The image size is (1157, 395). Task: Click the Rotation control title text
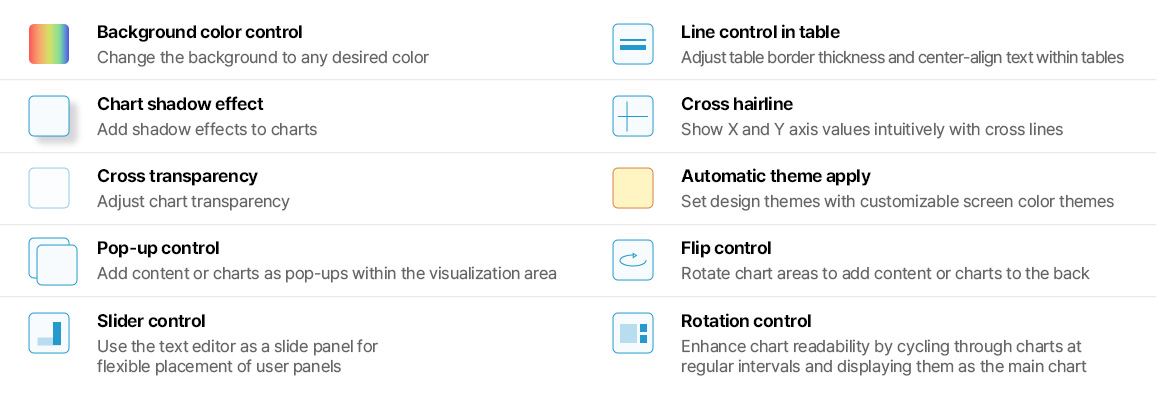(746, 321)
